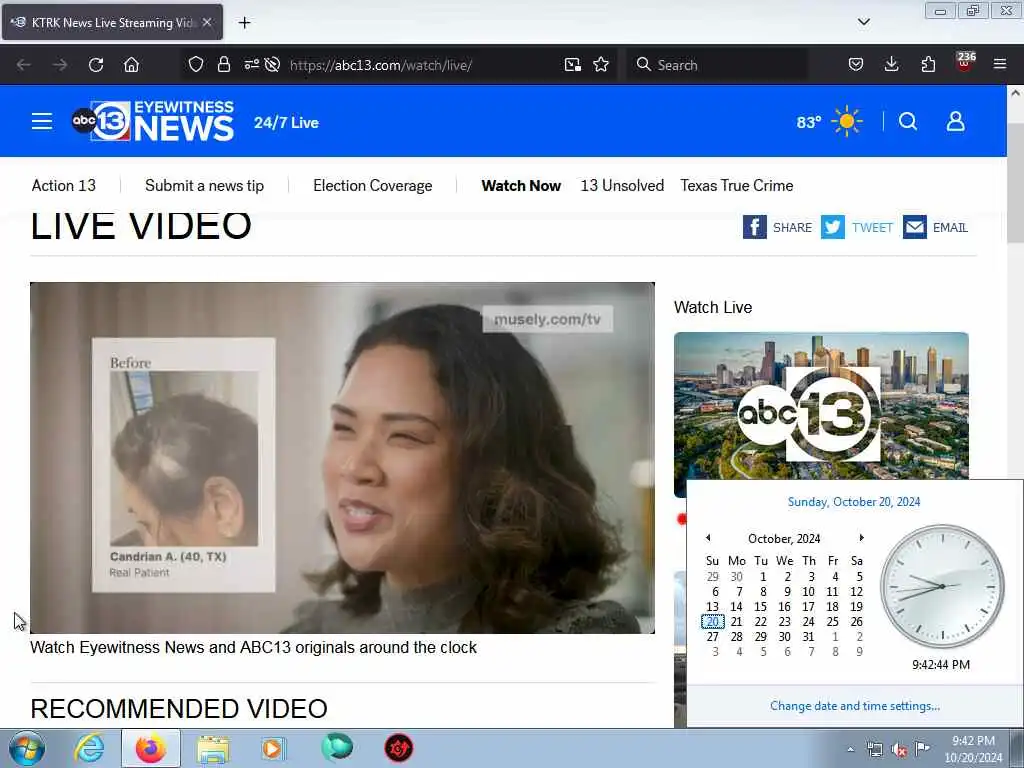Viewport: 1024px width, 768px height.
Task: Open picture-in-picture icon in address bar
Action: pos(573,65)
